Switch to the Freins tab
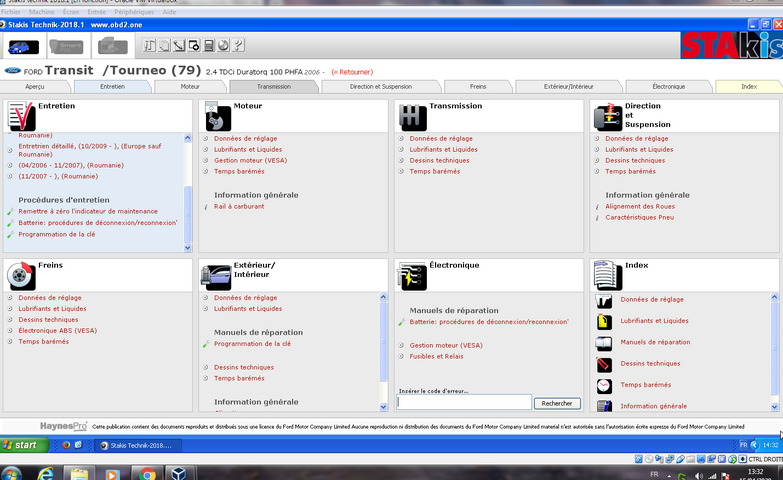This screenshot has width=783, height=480. click(x=478, y=86)
